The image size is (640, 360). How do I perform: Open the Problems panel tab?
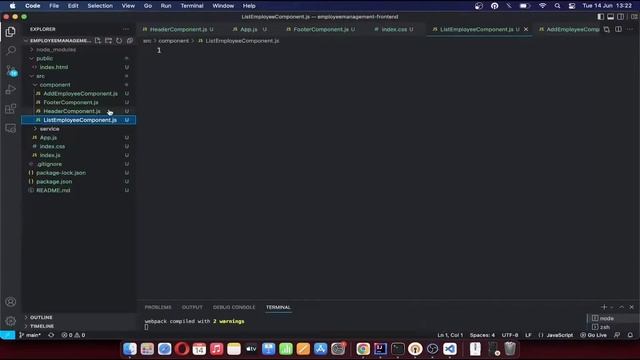pyautogui.click(x=158, y=307)
